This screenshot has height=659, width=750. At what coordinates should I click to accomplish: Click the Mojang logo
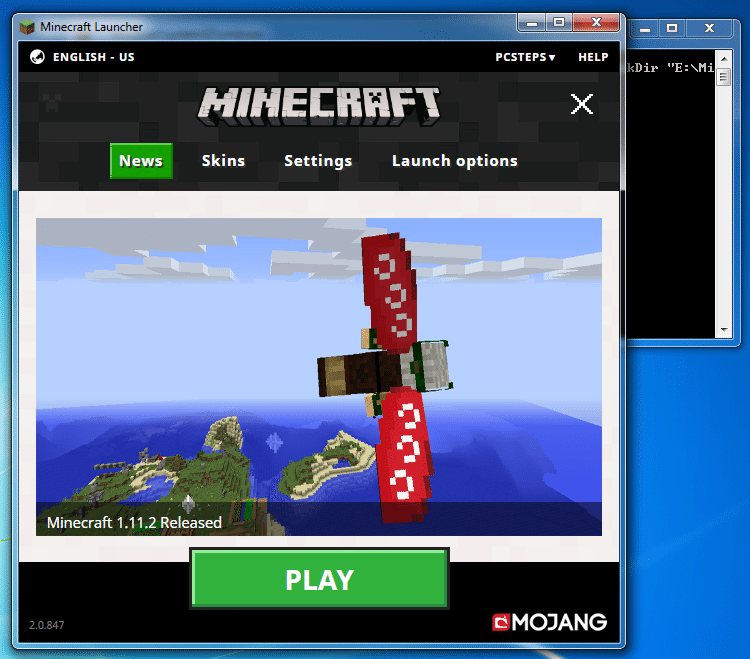tap(549, 622)
